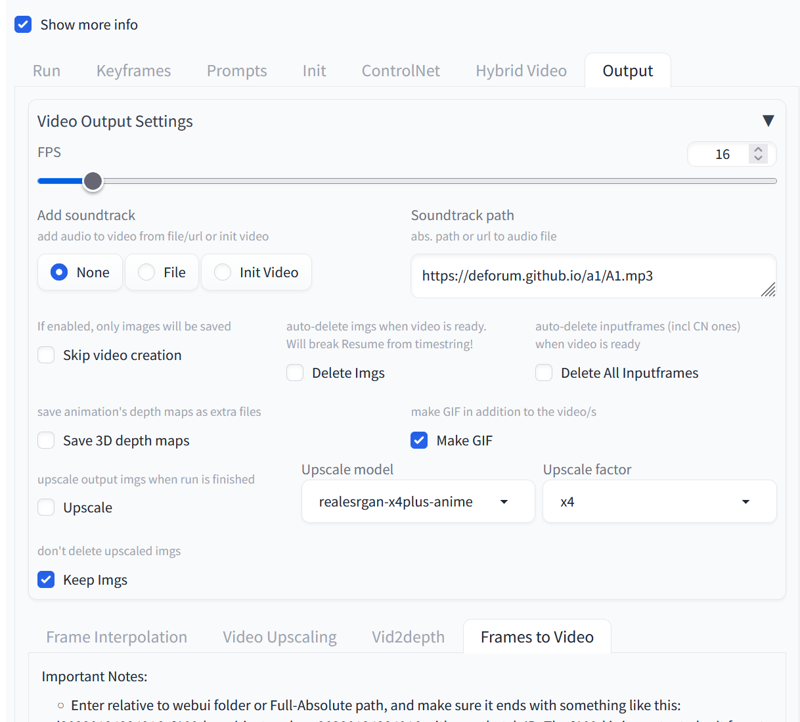Image resolution: width=800 pixels, height=722 pixels.
Task: Click the 'Soundtrack path' label
Action: pyautogui.click(x=463, y=215)
